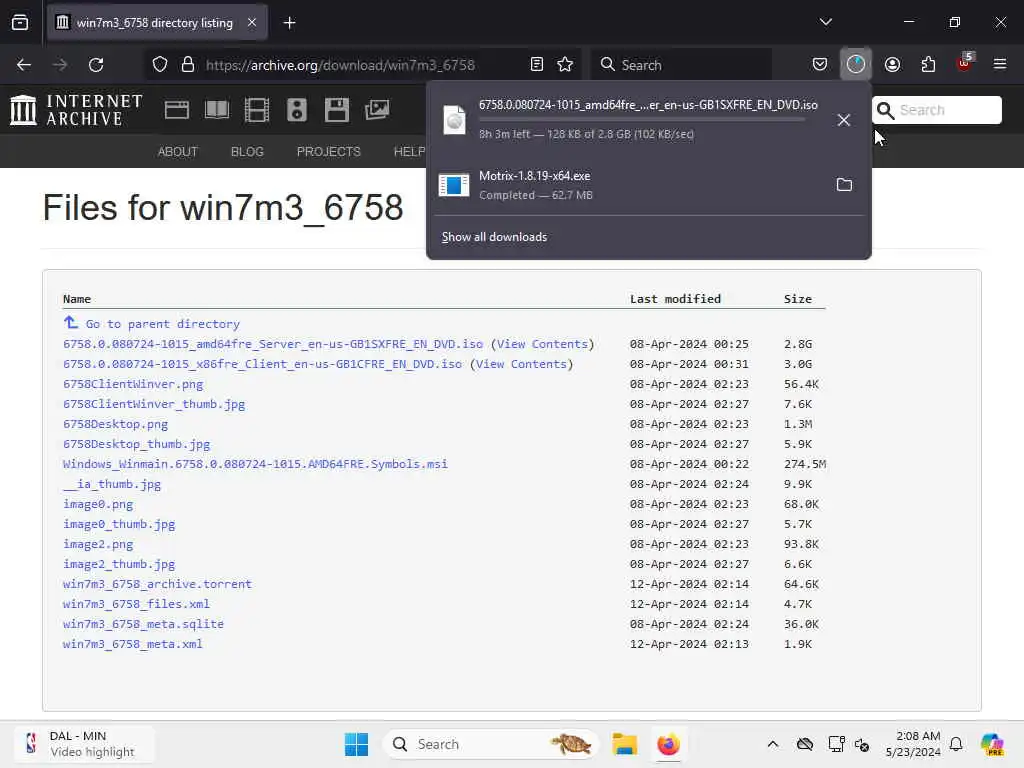This screenshot has height=768, width=1024.
Task: Open the Firefox account icon
Action: pos(892,65)
